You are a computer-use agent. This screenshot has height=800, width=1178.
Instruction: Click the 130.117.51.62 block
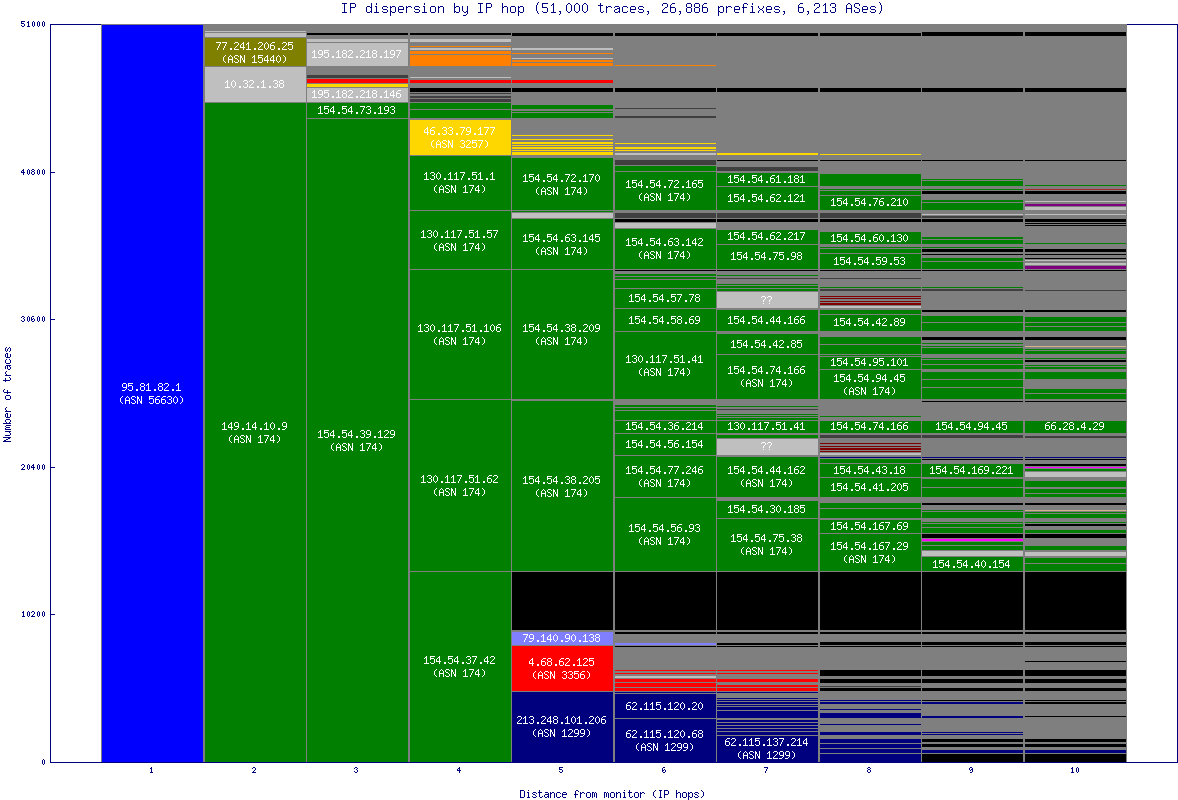click(460, 486)
